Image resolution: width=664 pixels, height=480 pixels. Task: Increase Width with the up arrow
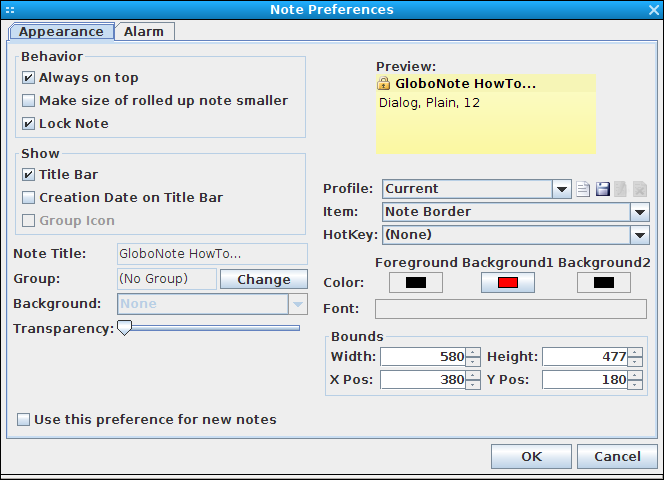473,352
